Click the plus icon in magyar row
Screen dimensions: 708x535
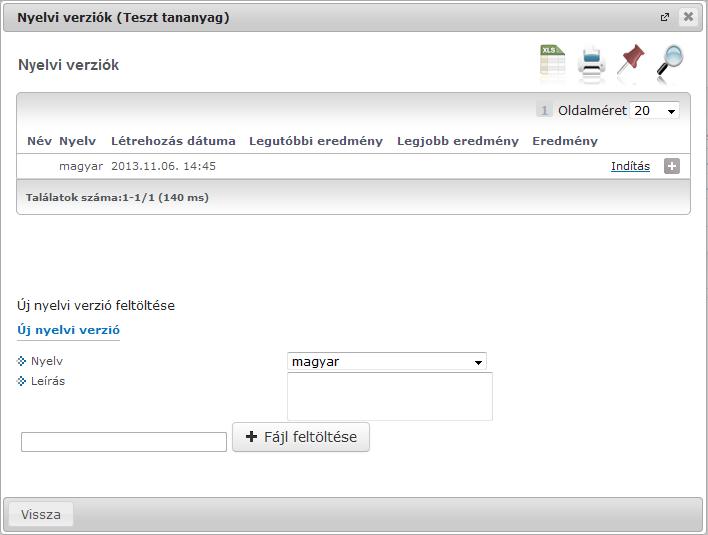(x=671, y=166)
